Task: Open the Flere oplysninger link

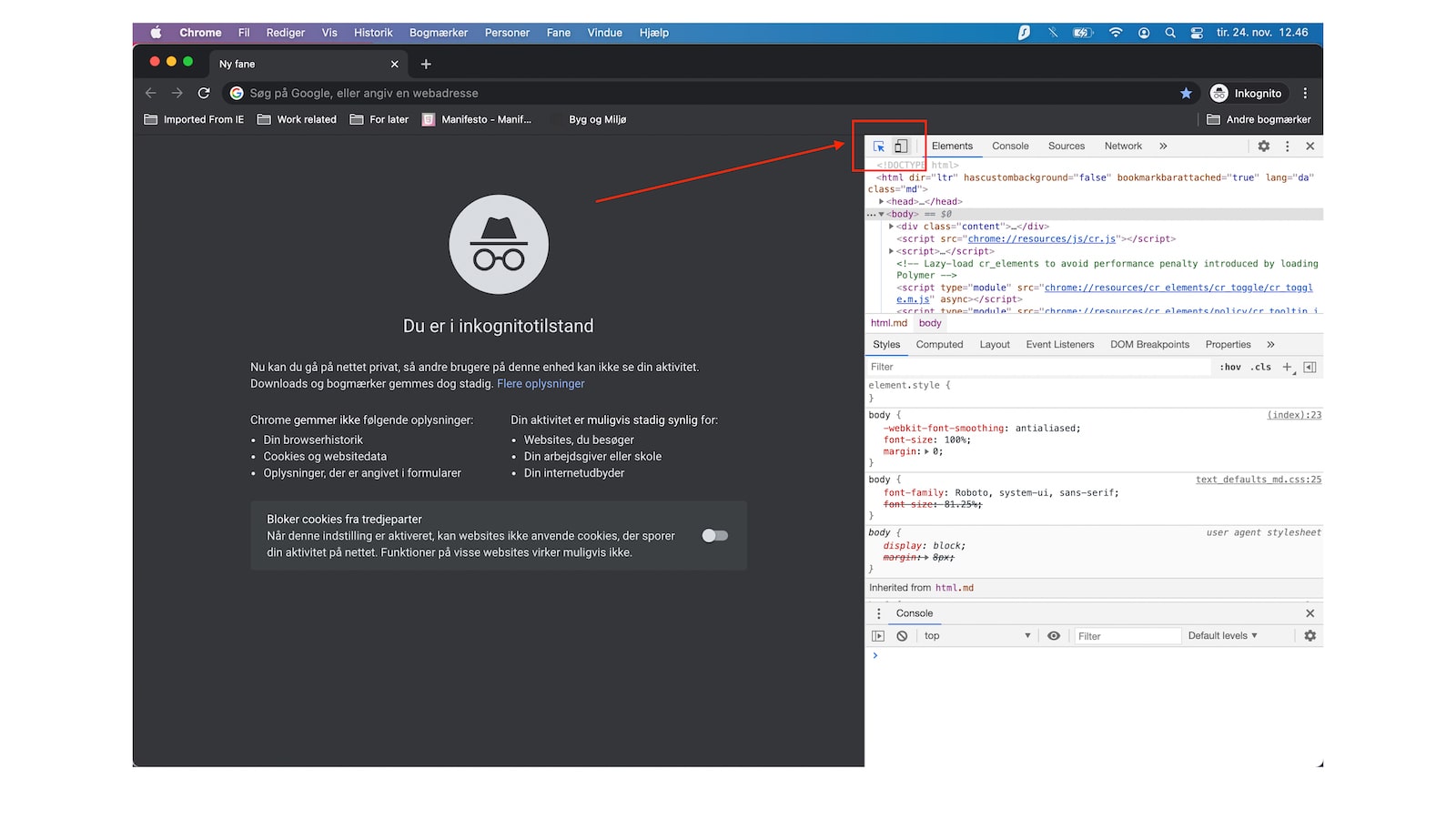Action: click(x=541, y=383)
